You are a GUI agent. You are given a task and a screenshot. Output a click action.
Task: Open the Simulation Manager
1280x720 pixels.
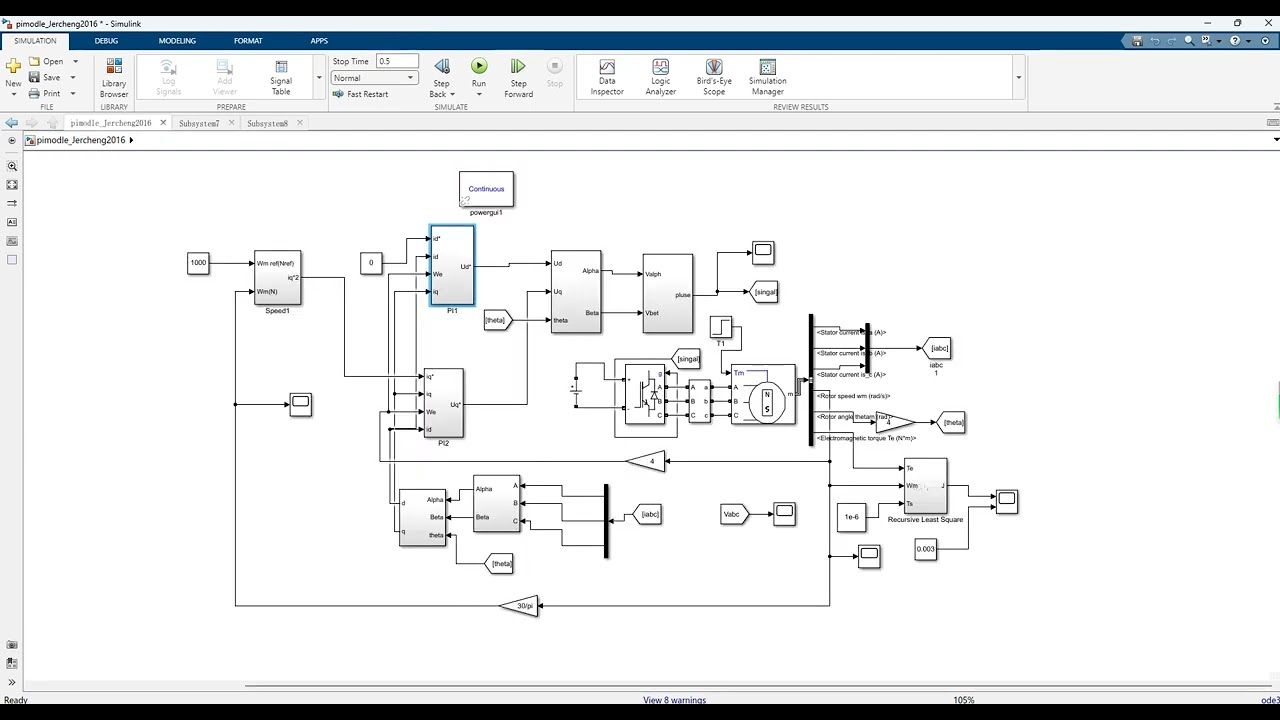(x=768, y=77)
